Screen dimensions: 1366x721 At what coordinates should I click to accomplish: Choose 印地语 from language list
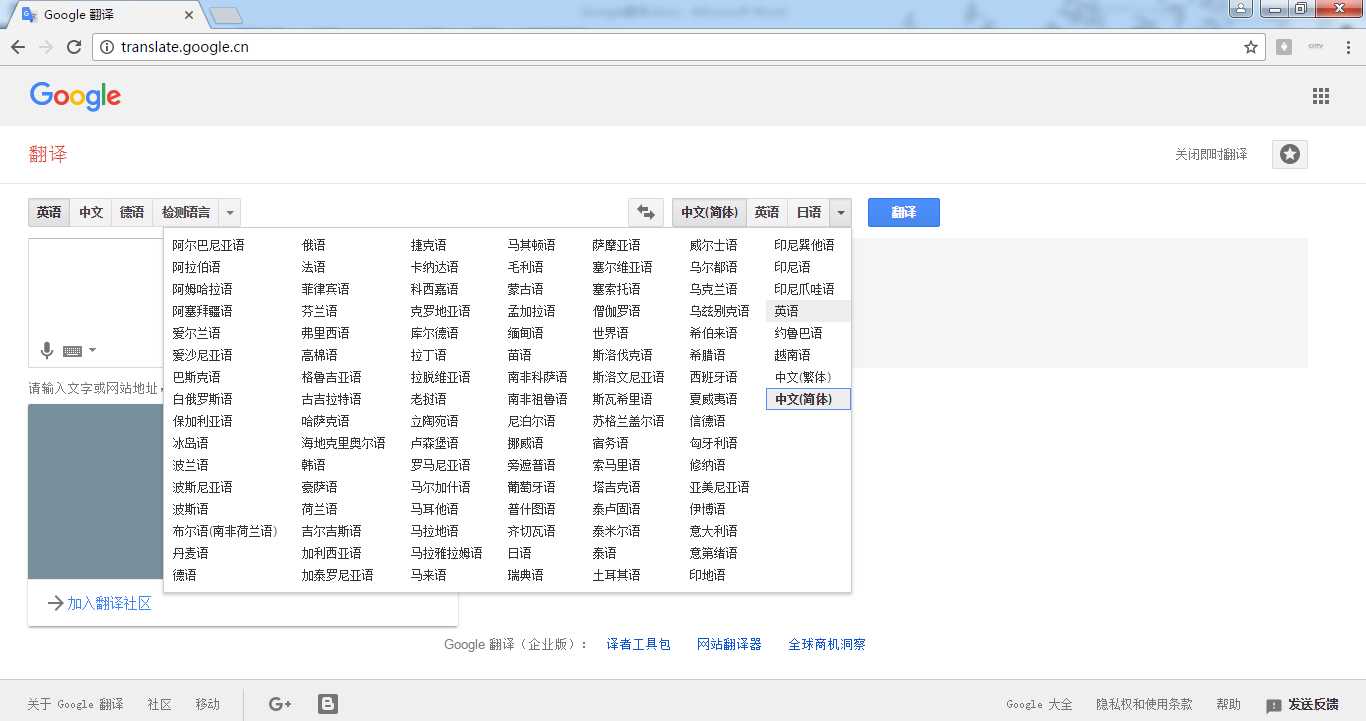pos(707,575)
